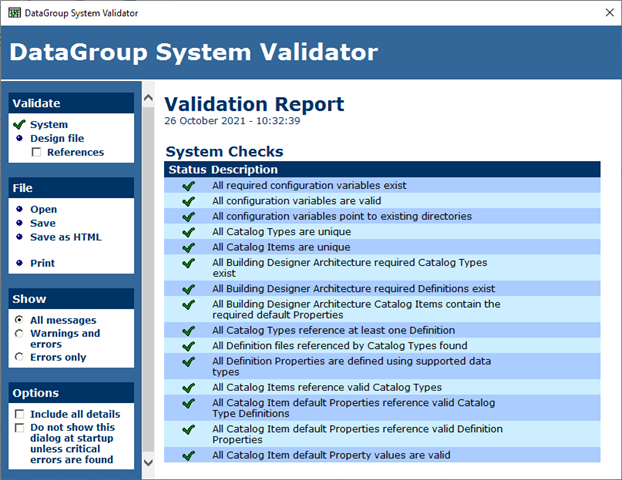Validate the Design file

point(57,138)
